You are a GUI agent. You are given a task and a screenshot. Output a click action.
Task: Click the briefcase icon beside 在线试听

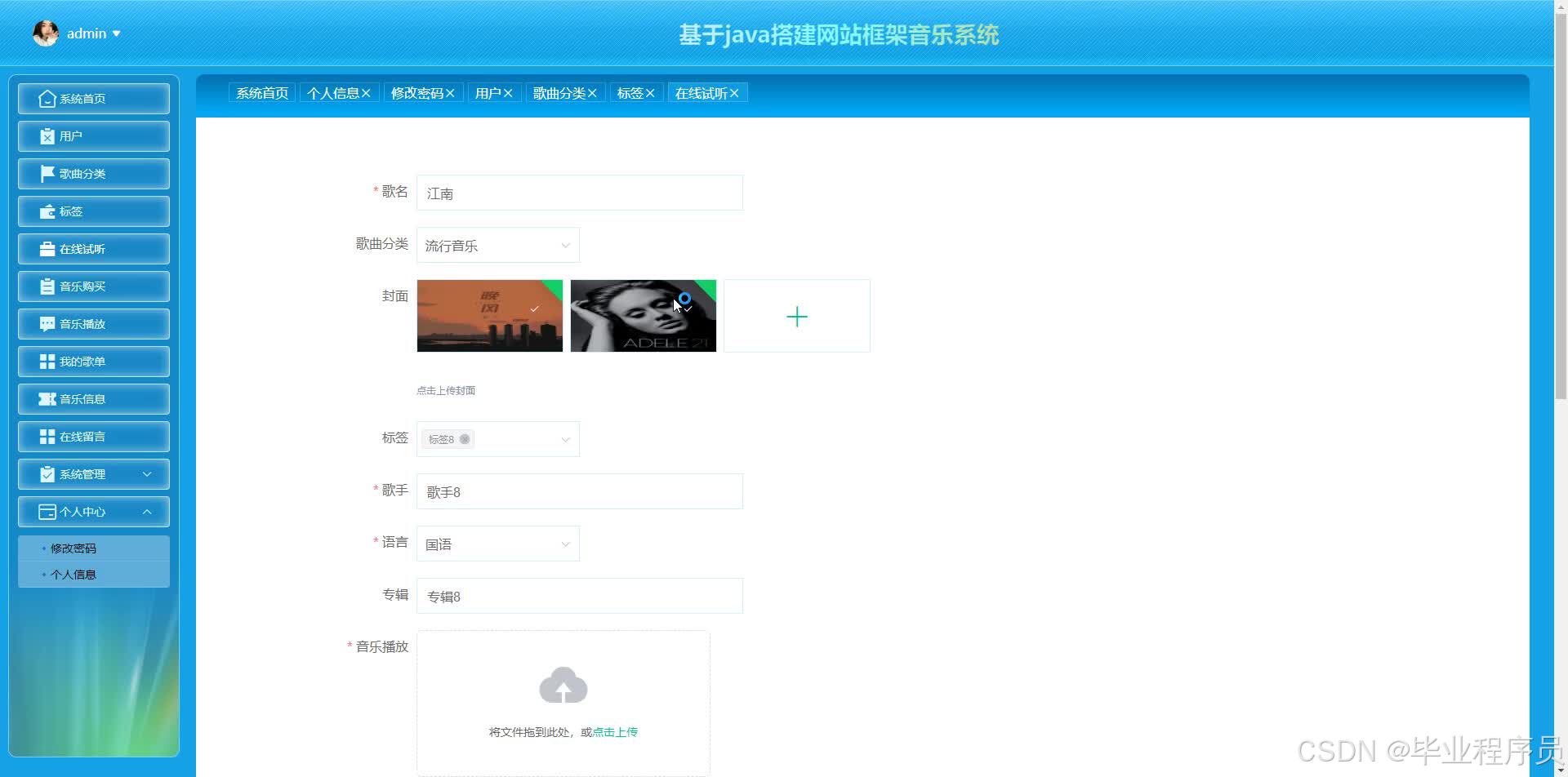(47, 249)
